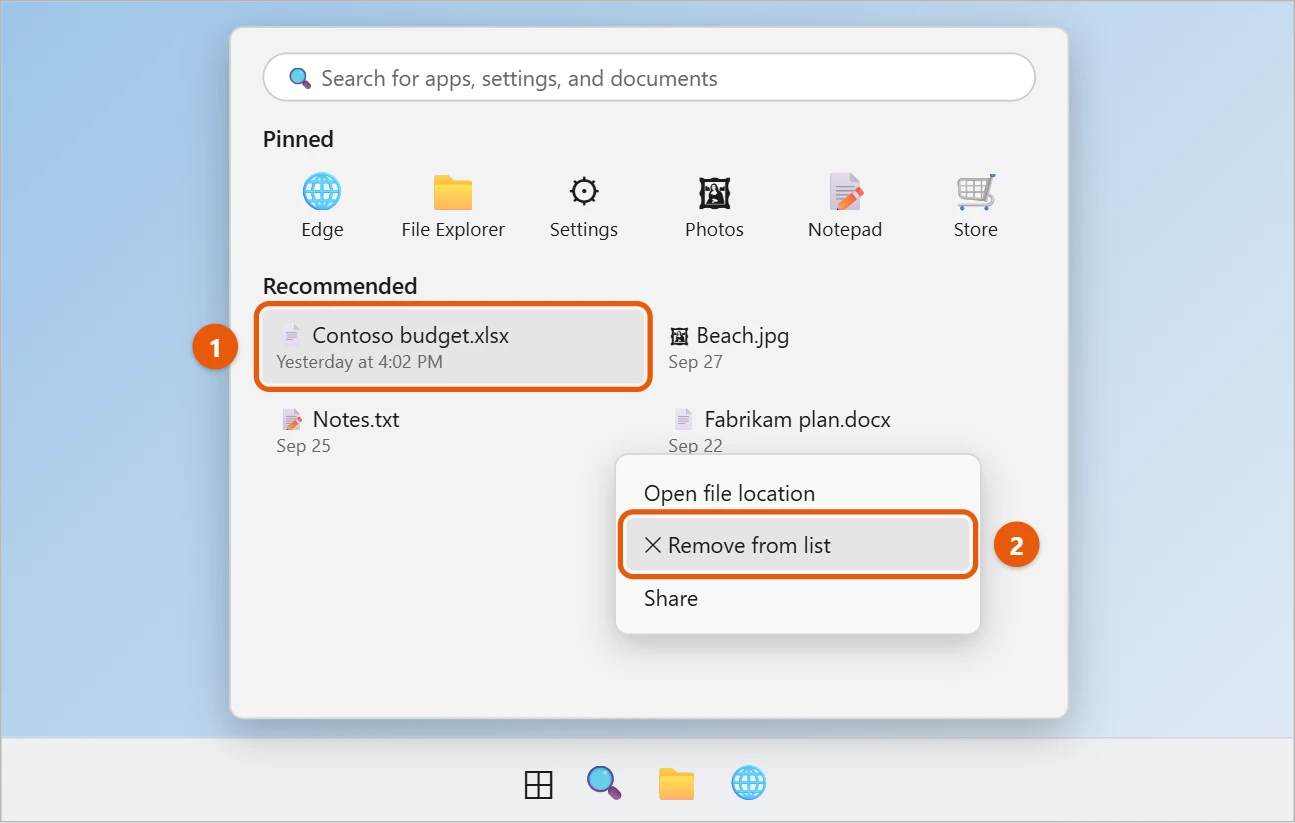Screen dimensions: 1295x823
Task: Click the Pinned section heading
Action: (x=298, y=139)
